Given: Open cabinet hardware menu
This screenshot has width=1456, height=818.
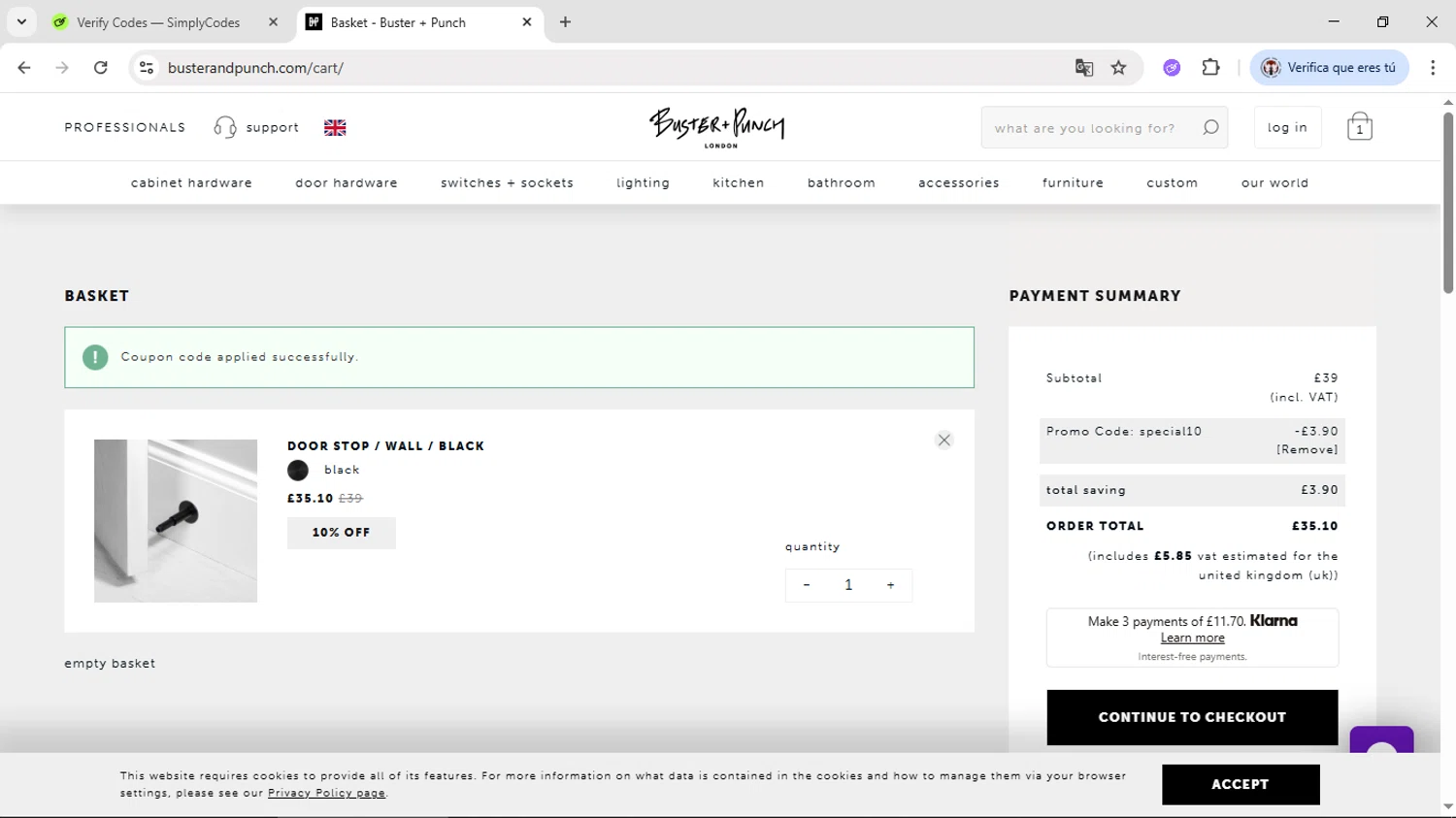Looking at the screenshot, I should (191, 182).
